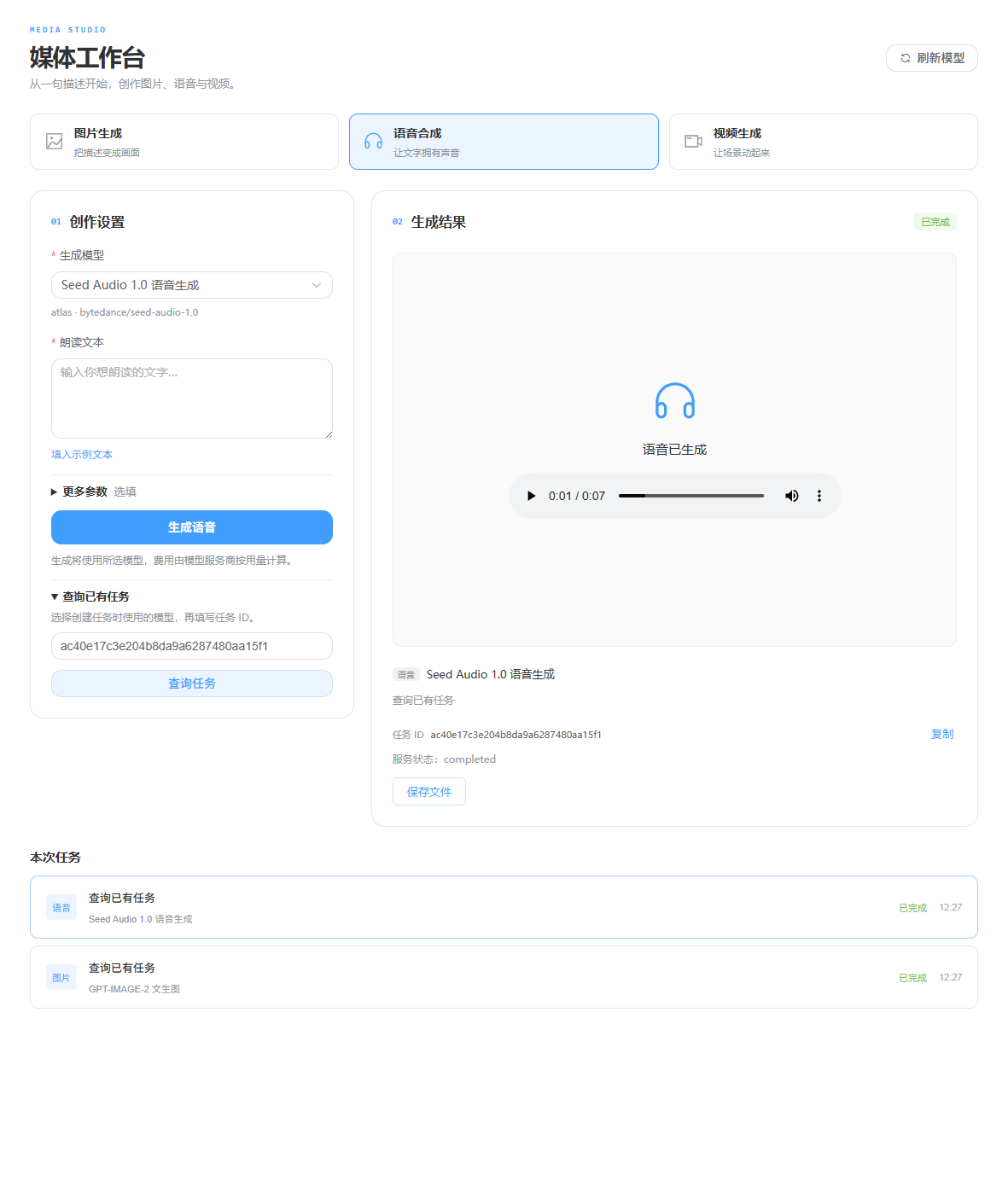Screen dimensions: 1008x1181
Task: Click the 已完成 badge in 生成结果 header
Action: (x=935, y=222)
